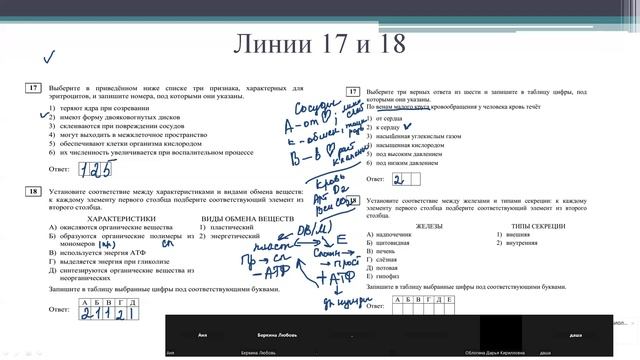Click choice '1) пластический'

tap(227, 227)
